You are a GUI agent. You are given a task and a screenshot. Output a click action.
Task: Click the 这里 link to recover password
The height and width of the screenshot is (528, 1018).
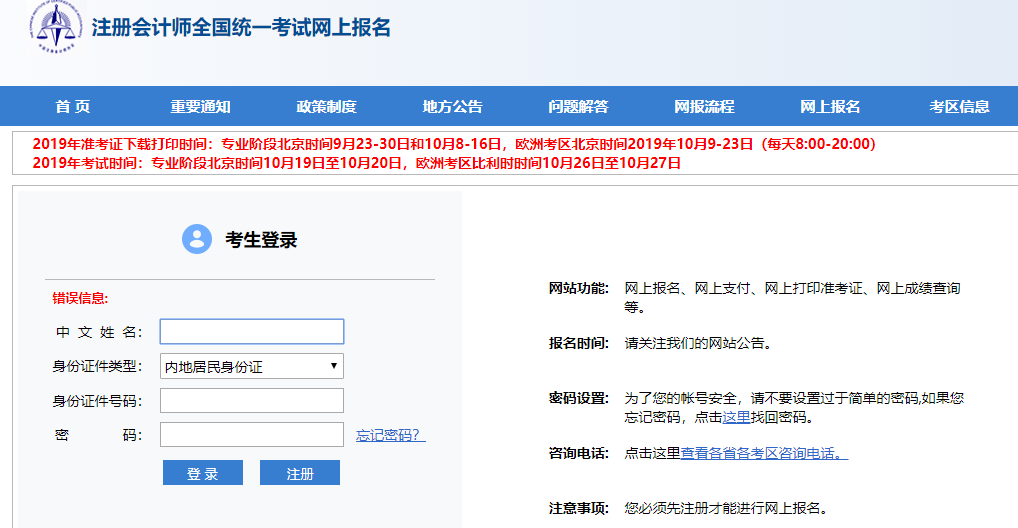coord(736,417)
